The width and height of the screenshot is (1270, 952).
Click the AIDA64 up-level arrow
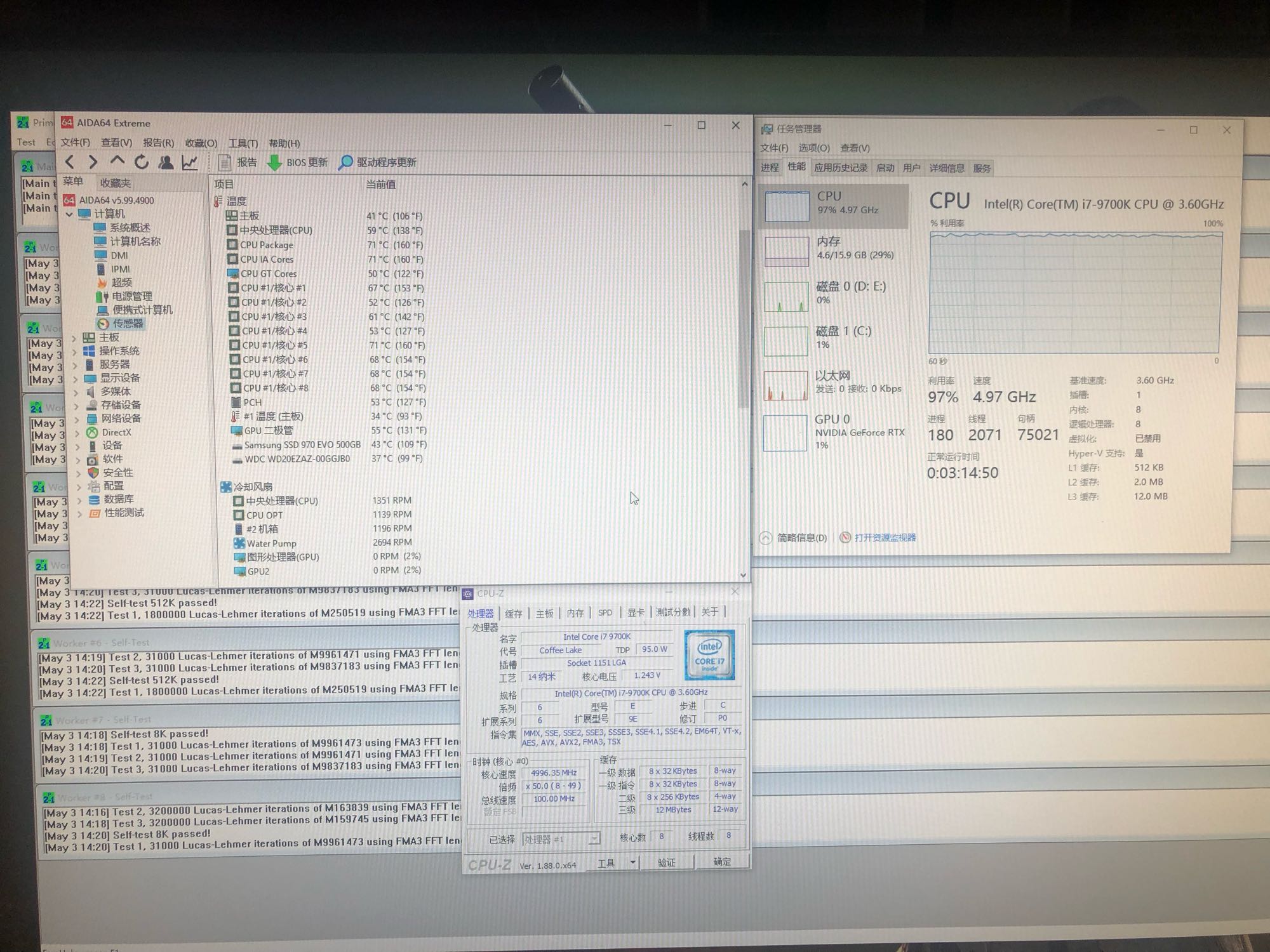(x=117, y=161)
